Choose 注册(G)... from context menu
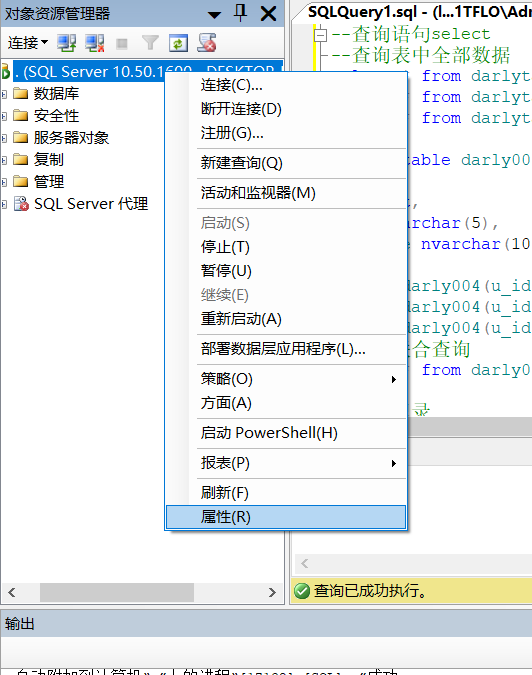Image resolution: width=532 pixels, height=675 pixels. coord(286,133)
